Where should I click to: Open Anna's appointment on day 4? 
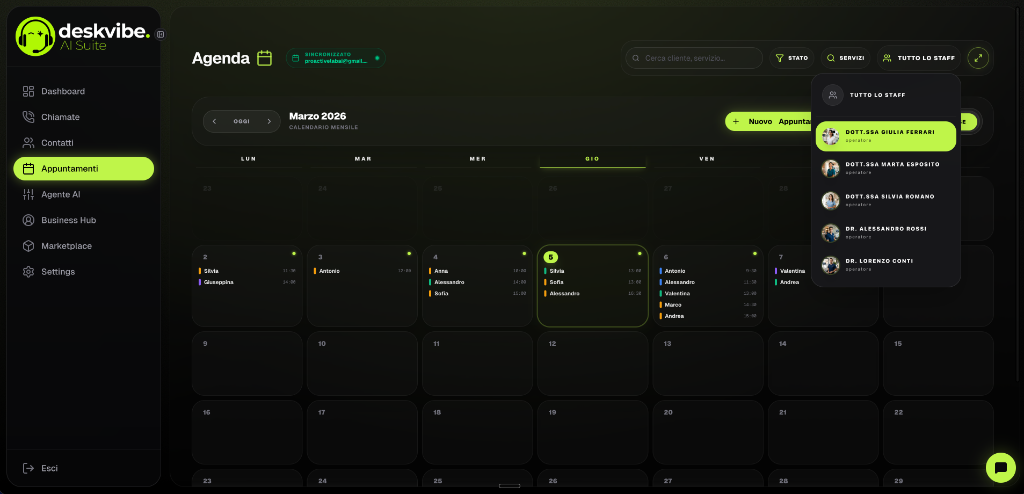click(477, 271)
